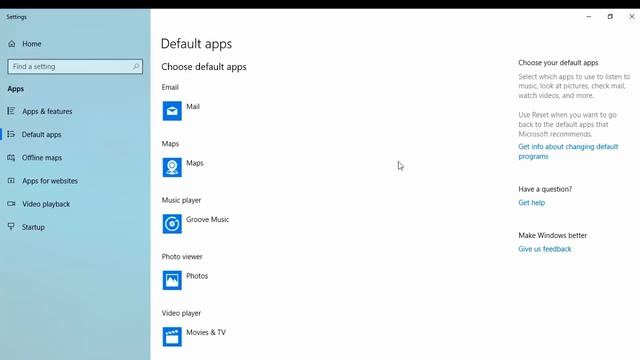Screen dimensions: 640x360
Task: Click the Home icon in the sidebar
Action: (x=11, y=44)
